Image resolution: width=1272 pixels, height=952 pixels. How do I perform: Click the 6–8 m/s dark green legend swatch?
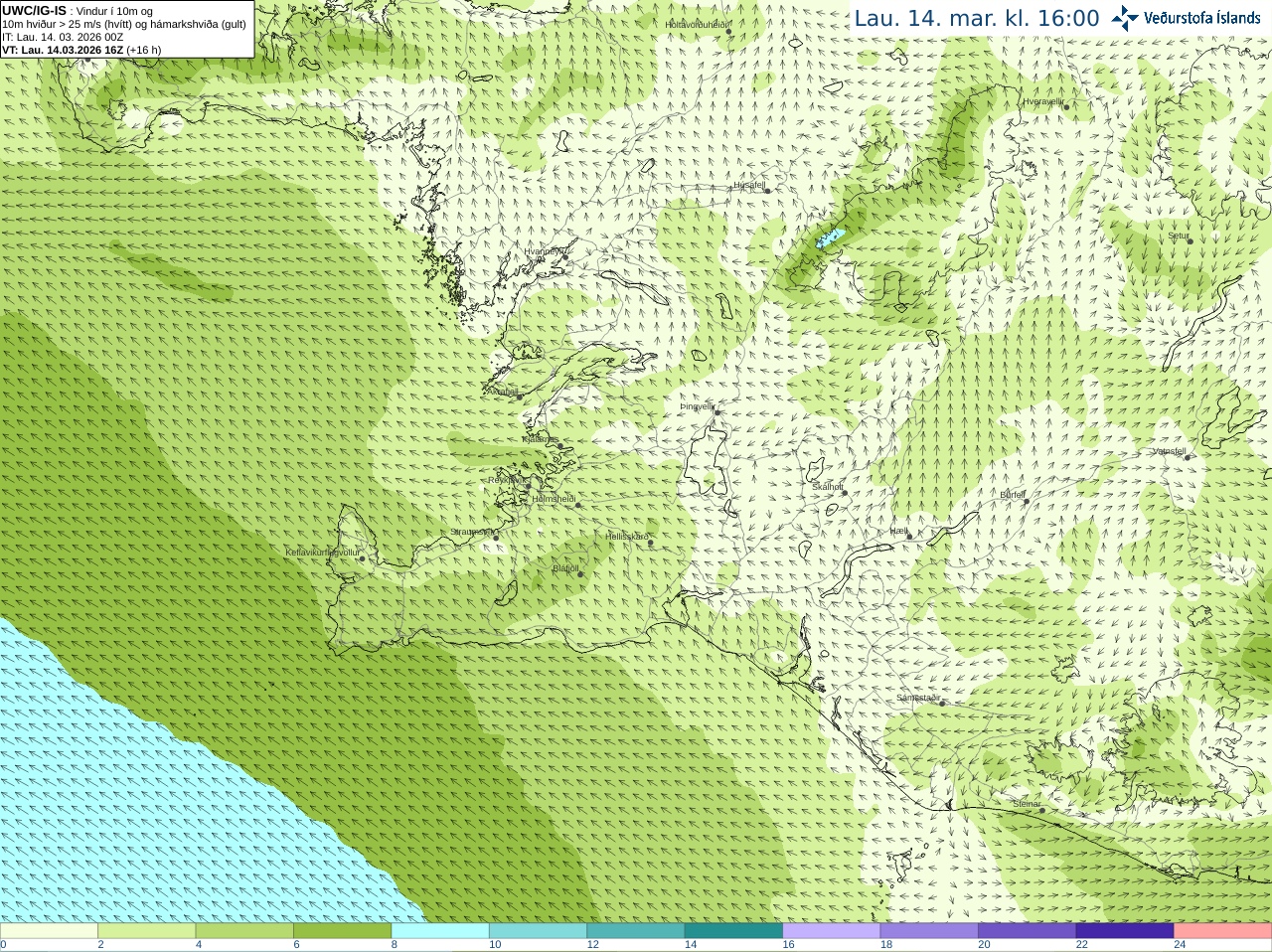point(343,931)
